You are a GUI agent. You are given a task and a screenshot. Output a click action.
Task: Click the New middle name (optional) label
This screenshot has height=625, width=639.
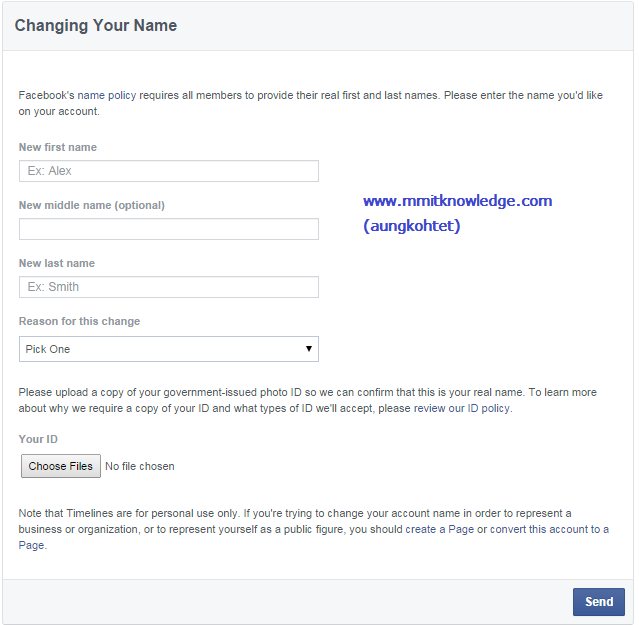92,205
